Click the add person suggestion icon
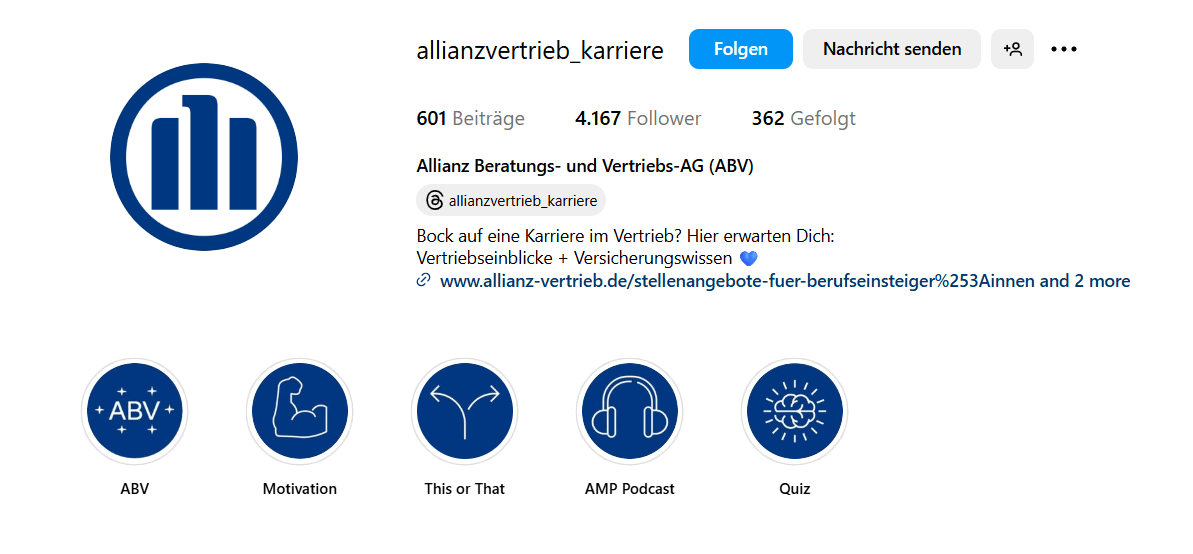This screenshot has width=1193, height=554. [x=1012, y=49]
